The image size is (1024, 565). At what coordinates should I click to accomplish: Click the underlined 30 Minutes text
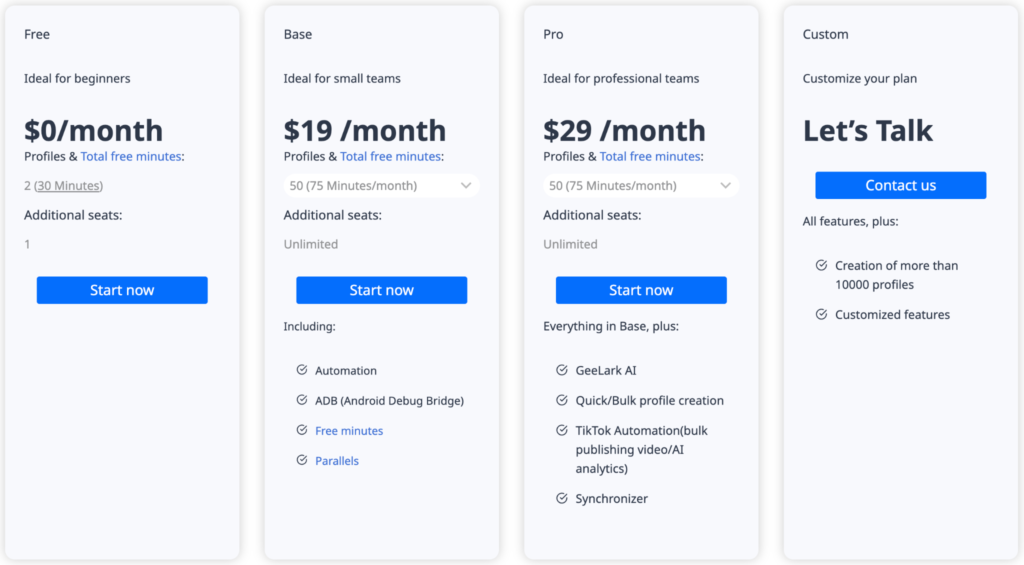(69, 186)
